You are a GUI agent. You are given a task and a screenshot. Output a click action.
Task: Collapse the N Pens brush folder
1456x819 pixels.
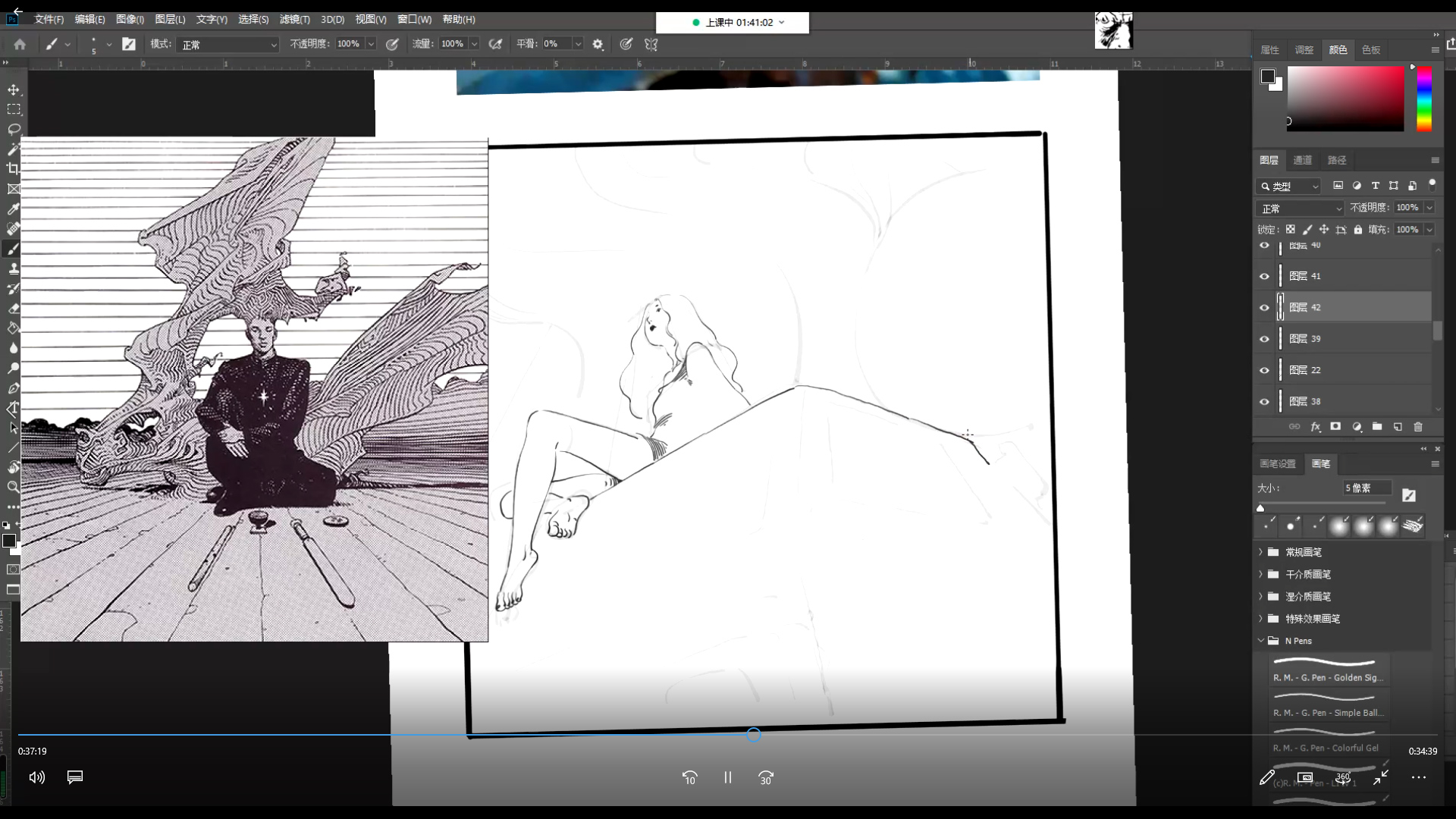[x=1261, y=641]
